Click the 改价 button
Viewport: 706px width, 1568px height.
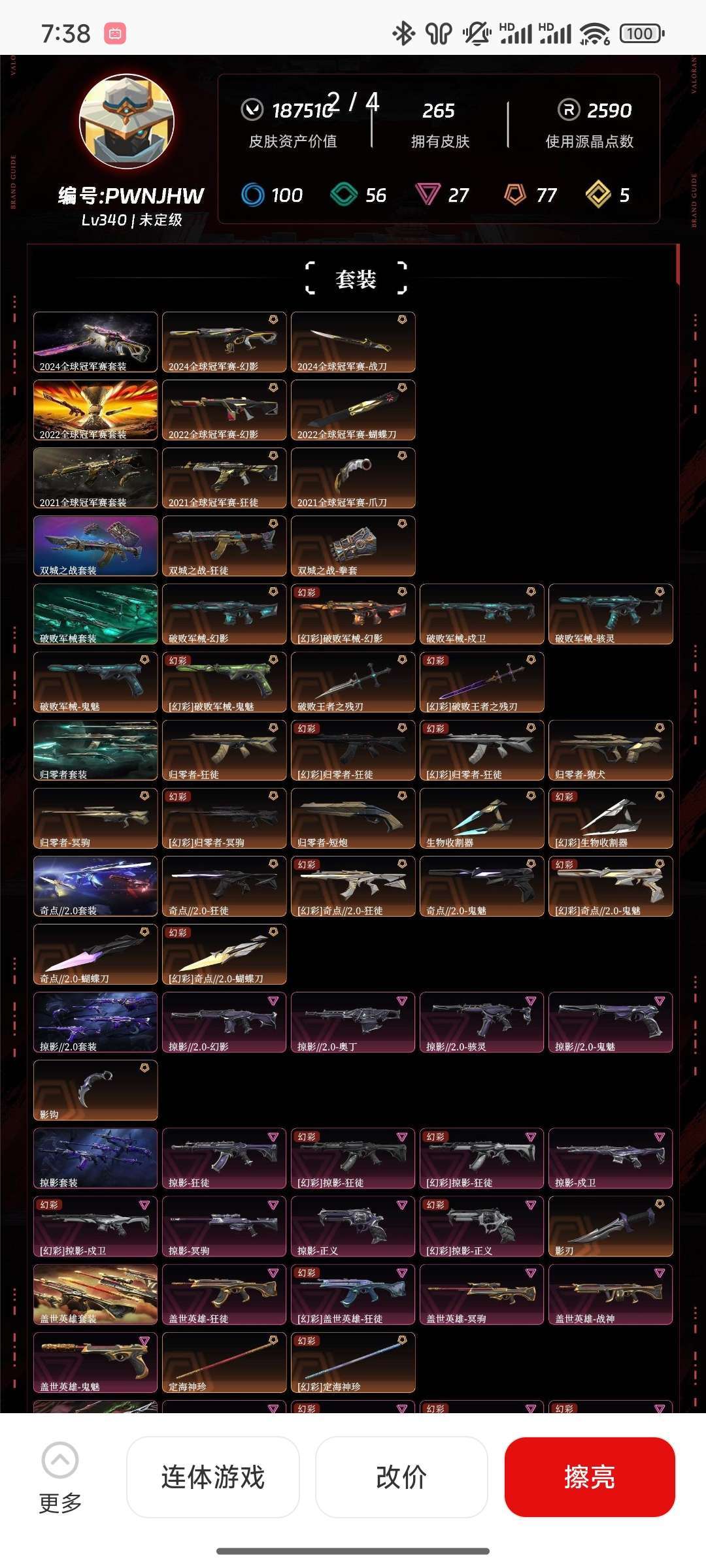(401, 1477)
